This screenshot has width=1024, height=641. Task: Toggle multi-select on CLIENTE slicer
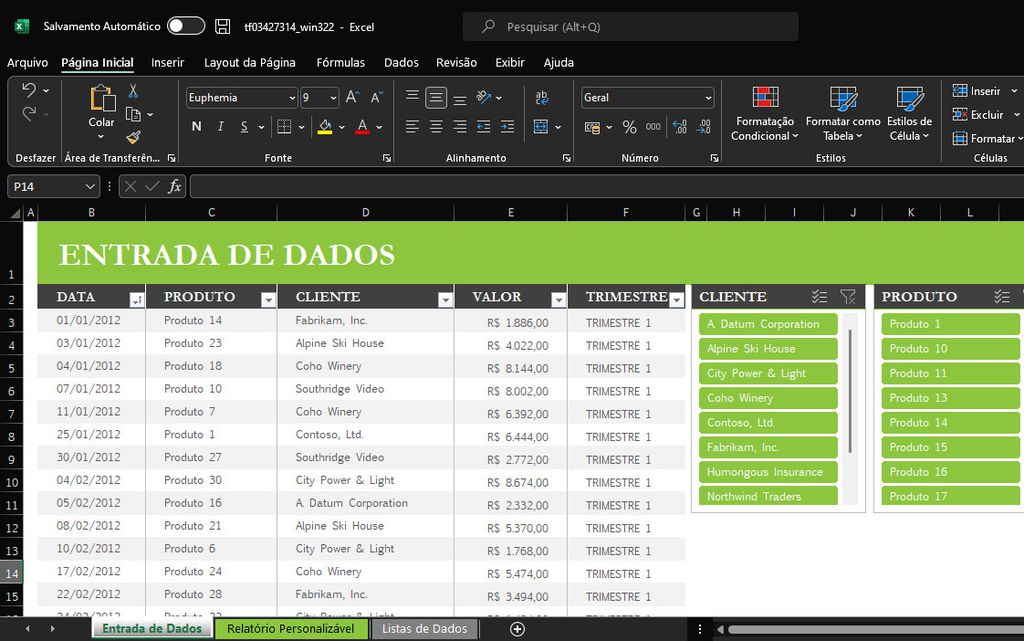[x=820, y=297]
